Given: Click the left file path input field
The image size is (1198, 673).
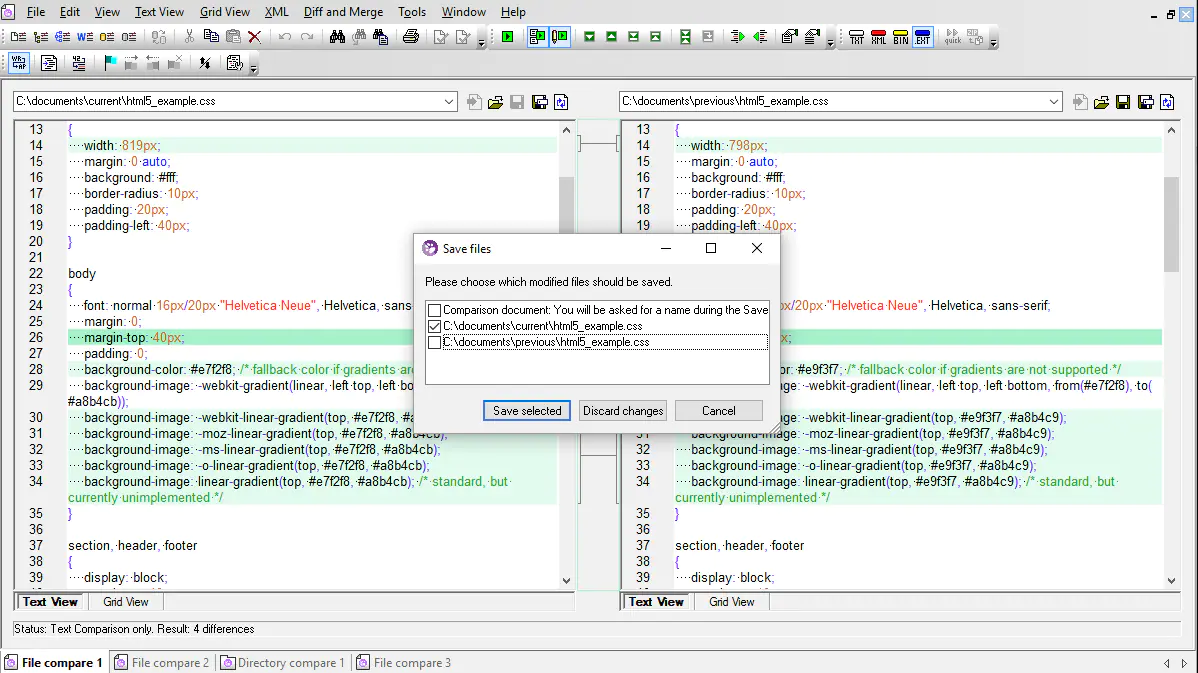Looking at the screenshot, I should (227, 102).
